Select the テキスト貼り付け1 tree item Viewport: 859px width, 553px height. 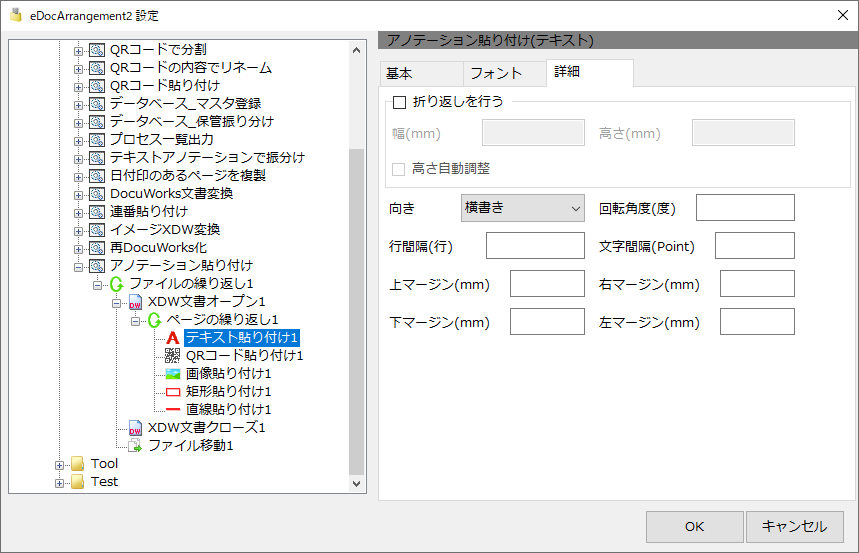242,338
